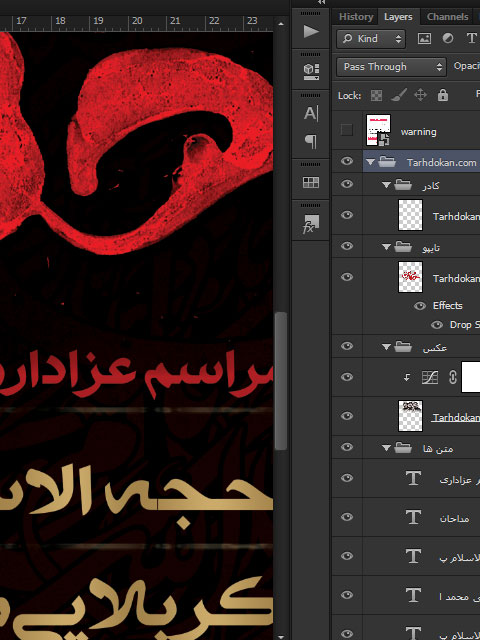Select the Tarhdokan.com group name
Screen dimensions: 480x640
click(442, 162)
